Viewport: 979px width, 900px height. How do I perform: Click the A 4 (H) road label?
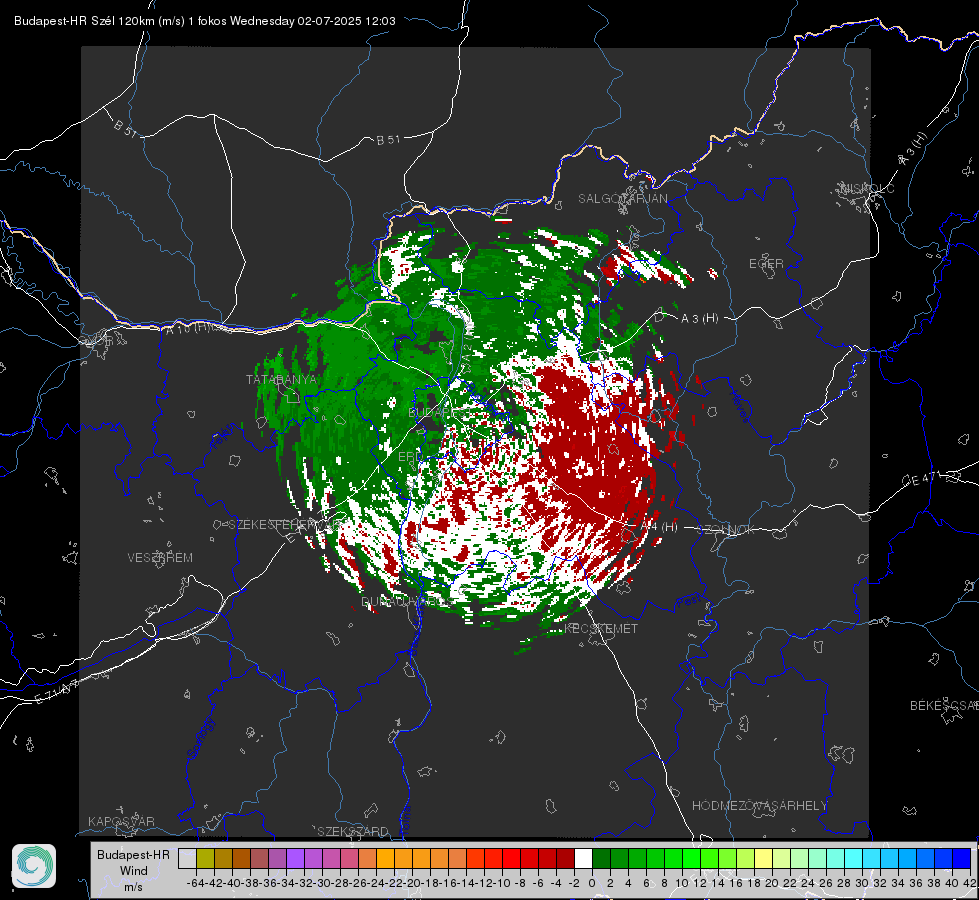click(659, 527)
